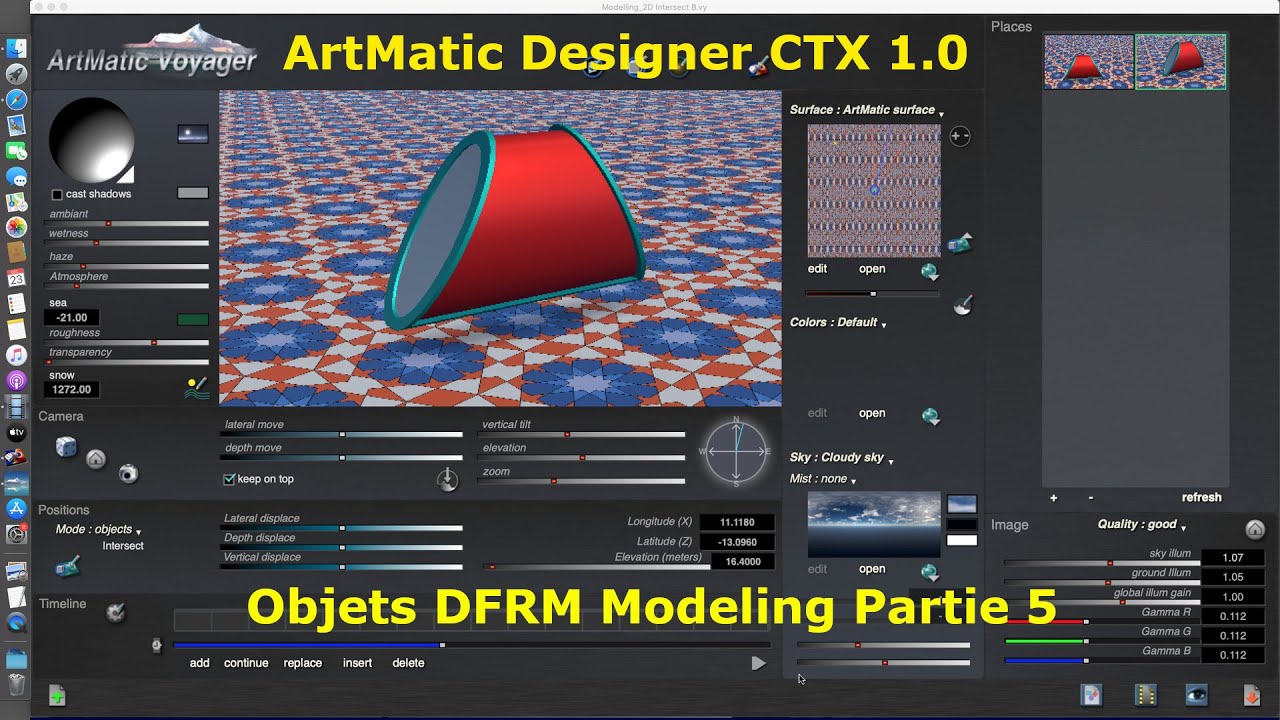Open Trash in the dock

tap(16, 685)
